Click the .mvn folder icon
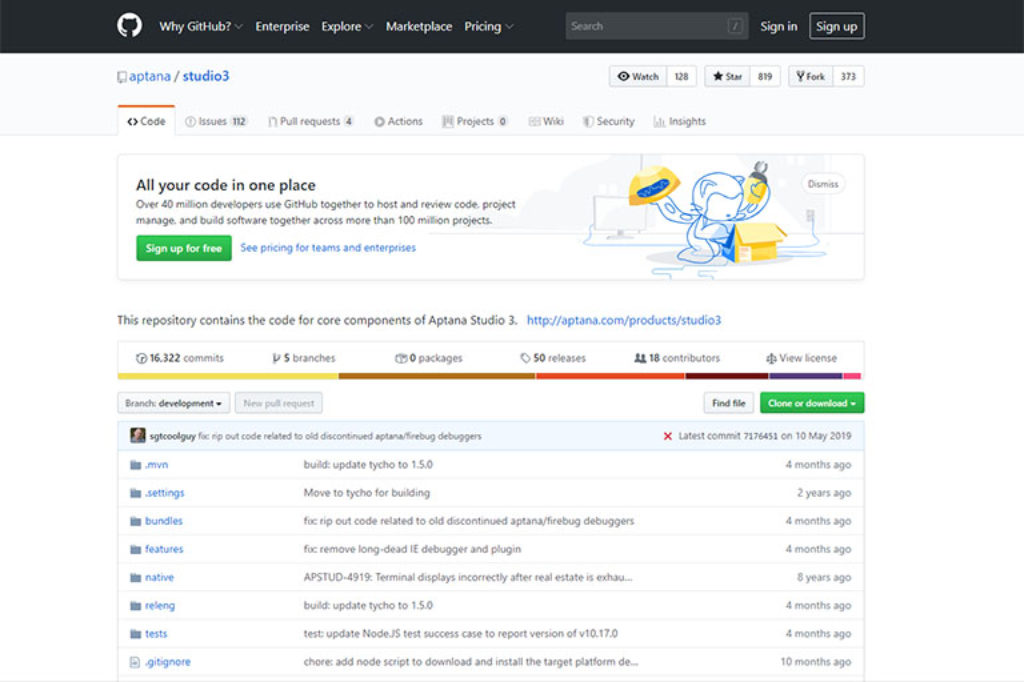 pos(136,465)
